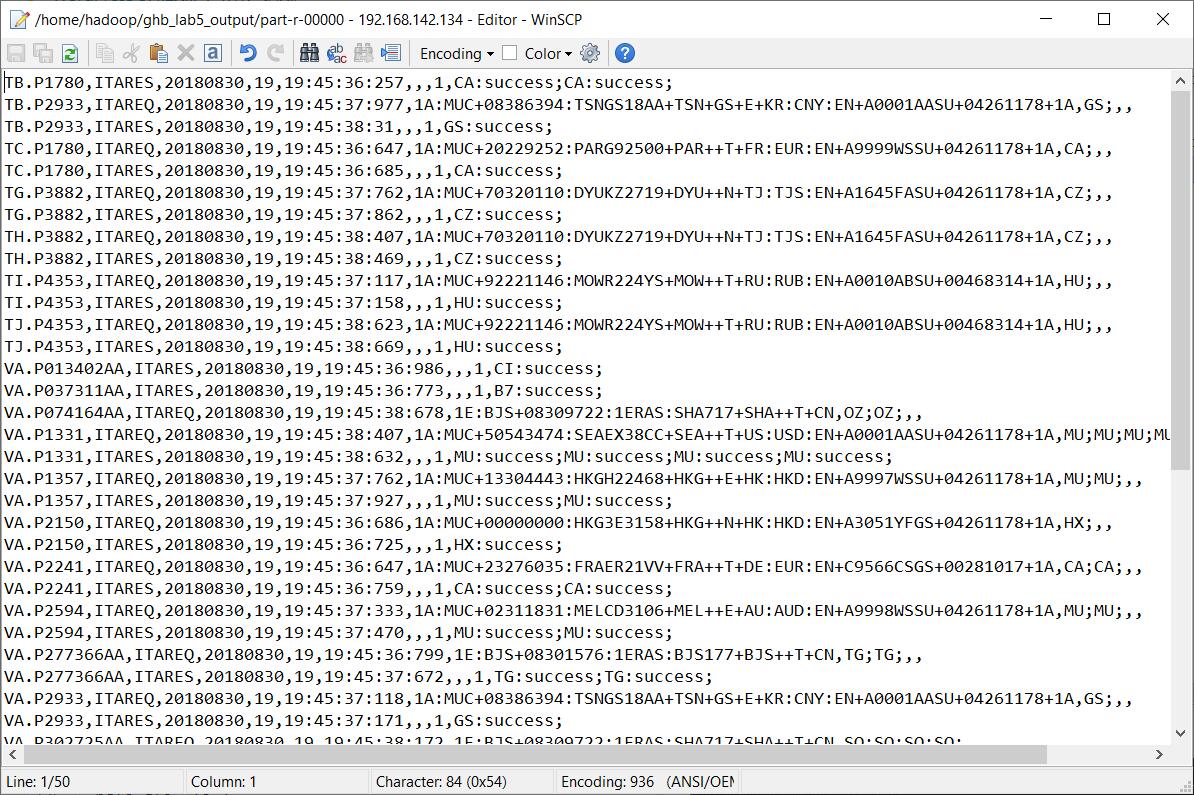The height and width of the screenshot is (795, 1194).
Task: Click the white text color swatch
Action: click(510, 53)
